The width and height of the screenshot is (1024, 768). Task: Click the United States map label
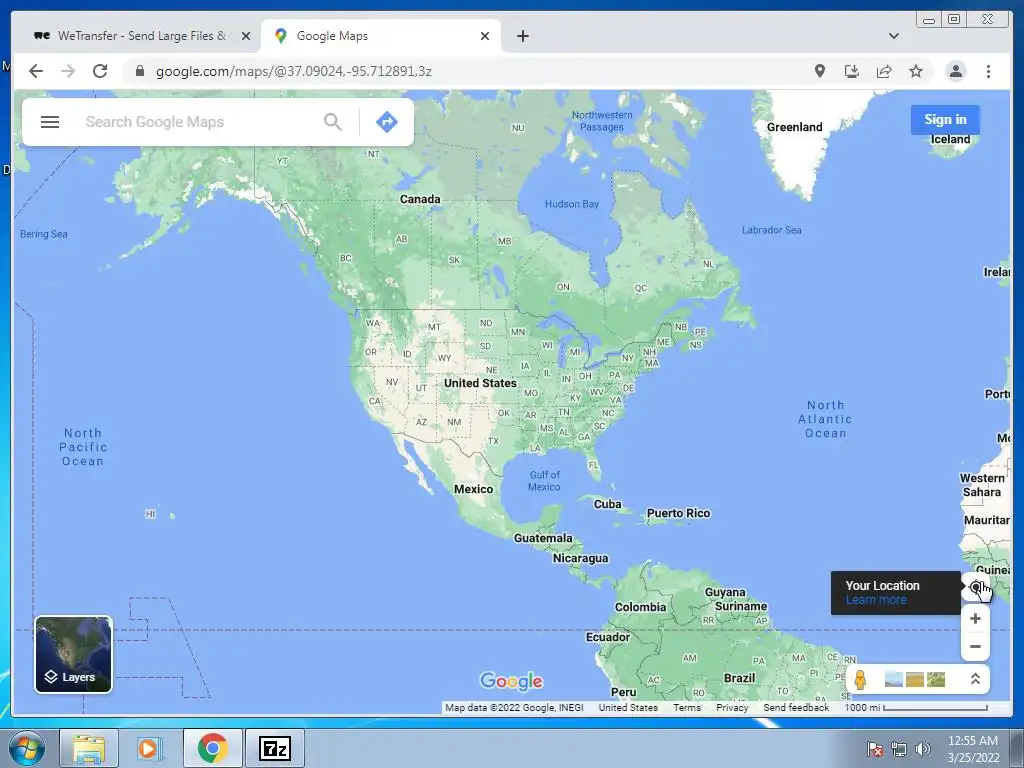coord(480,383)
